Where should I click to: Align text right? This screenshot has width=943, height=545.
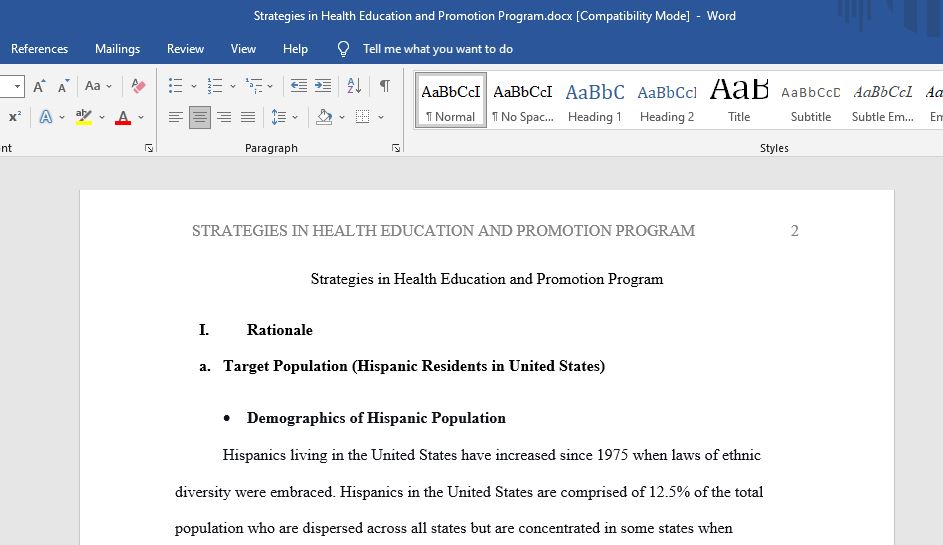click(x=224, y=117)
